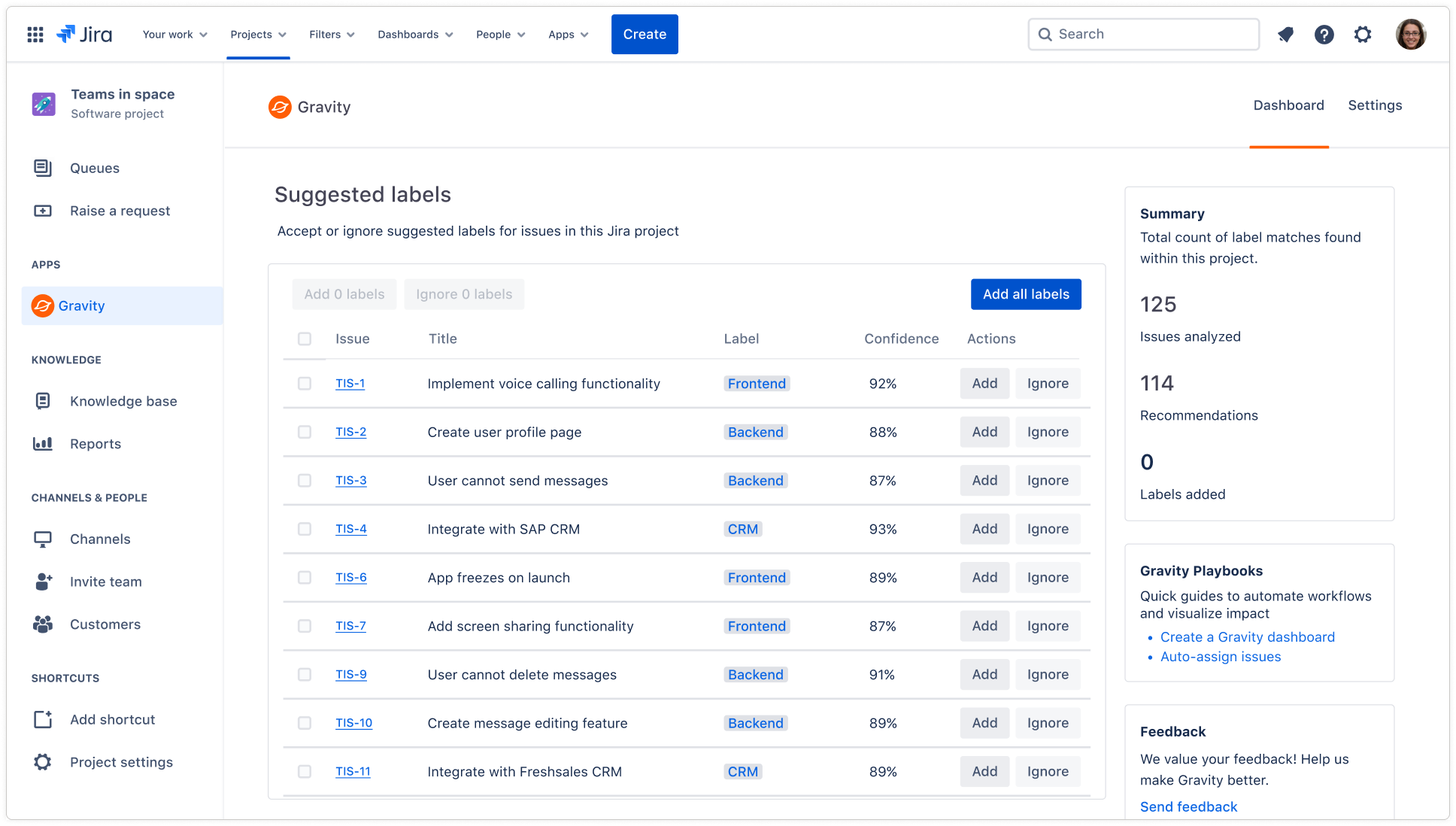1456x826 pixels.
Task: Open the TIS-9 issue link
Action: point(351,674)
